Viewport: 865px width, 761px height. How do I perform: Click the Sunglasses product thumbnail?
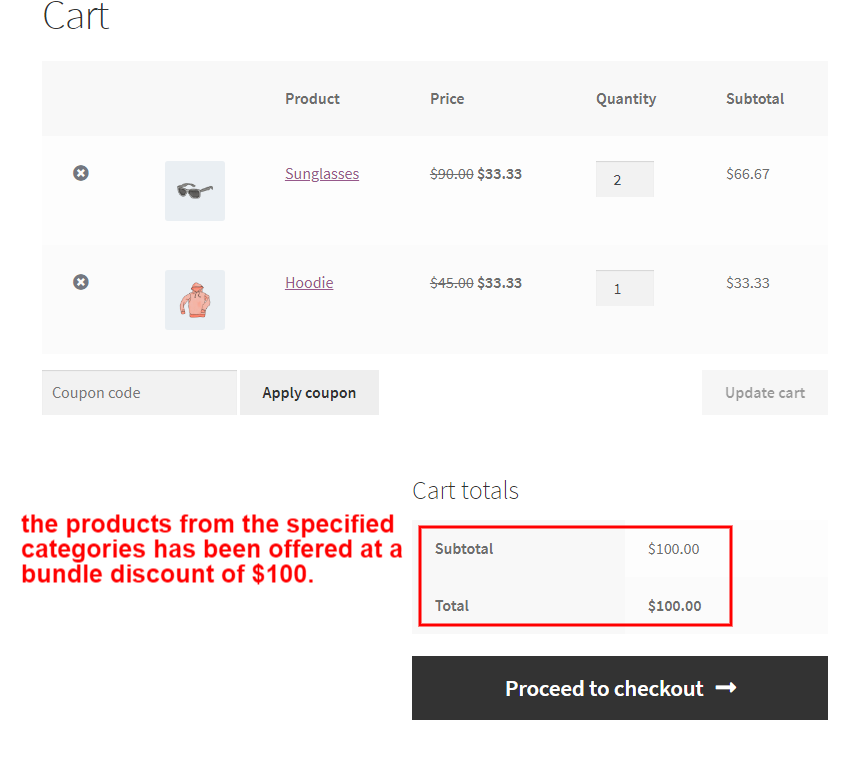tap(194, 190)
